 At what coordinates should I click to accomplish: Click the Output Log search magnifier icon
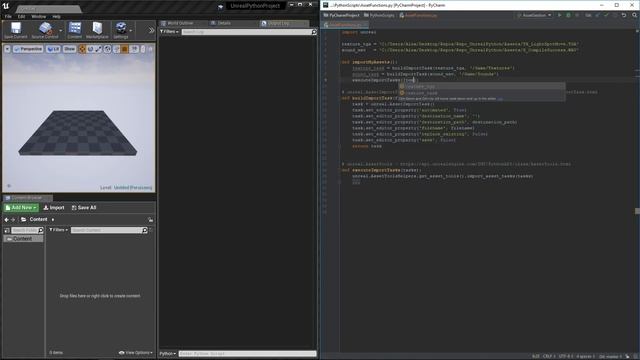pyautogui.click(x=314, y=31)
